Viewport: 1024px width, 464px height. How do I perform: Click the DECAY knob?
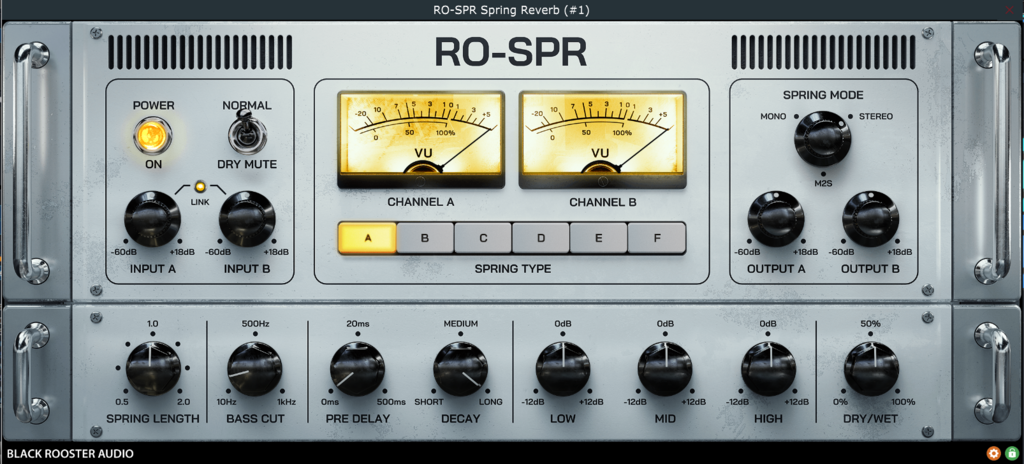click(460, 369)
